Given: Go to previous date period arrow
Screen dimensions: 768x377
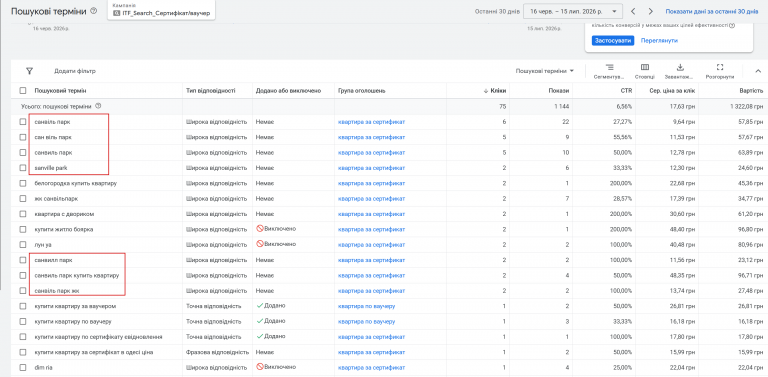Looking at the screenshot, I should click(x=633, y=11).
